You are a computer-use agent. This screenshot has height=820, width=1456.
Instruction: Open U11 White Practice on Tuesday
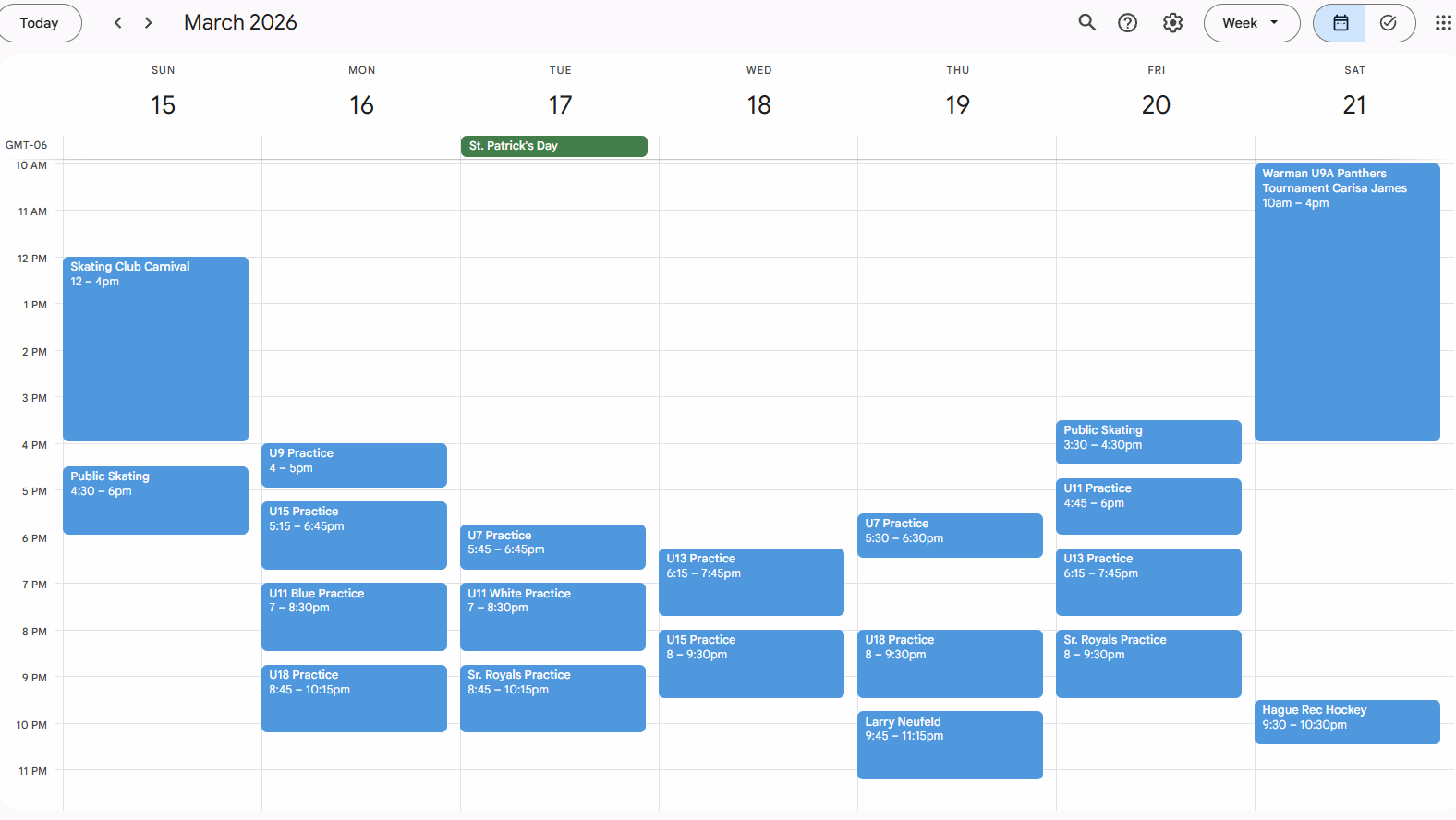tap(552, 616)
